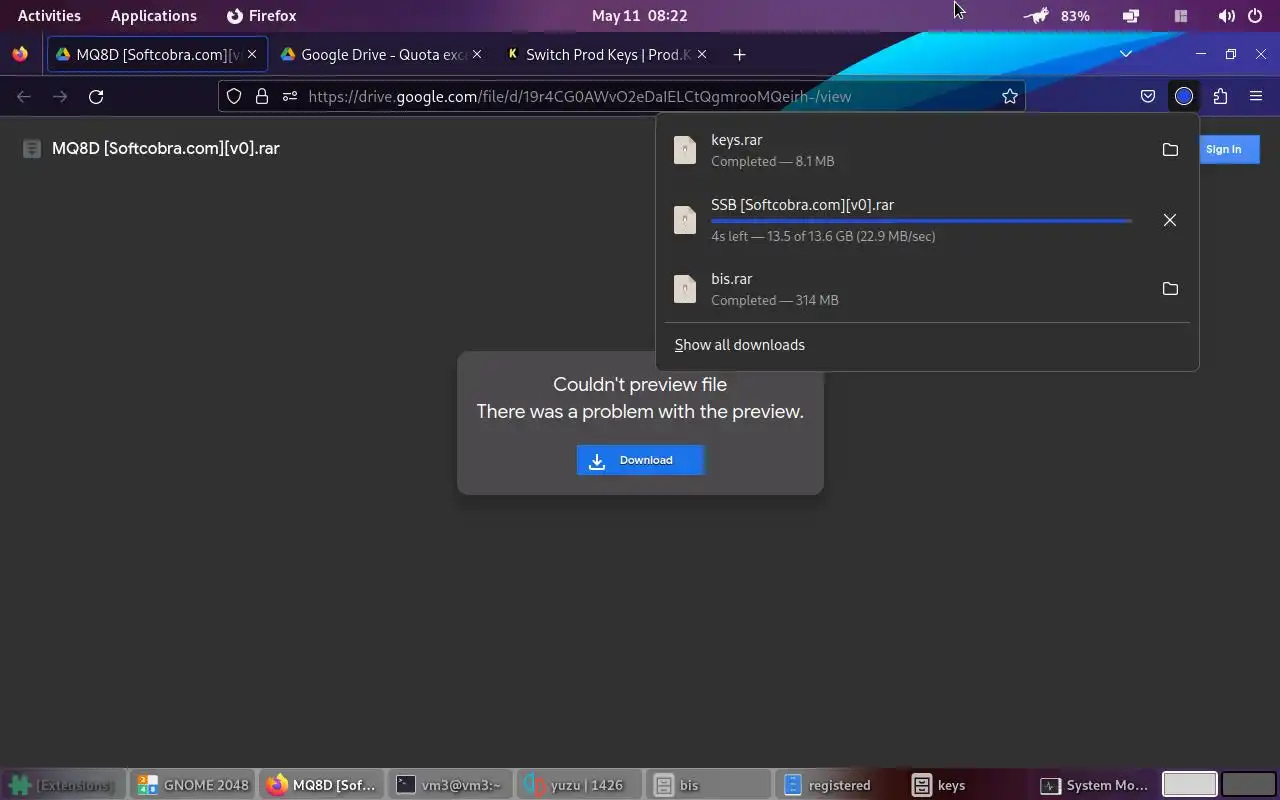
Task: Open the Activities overview
Action: (49, 16)
